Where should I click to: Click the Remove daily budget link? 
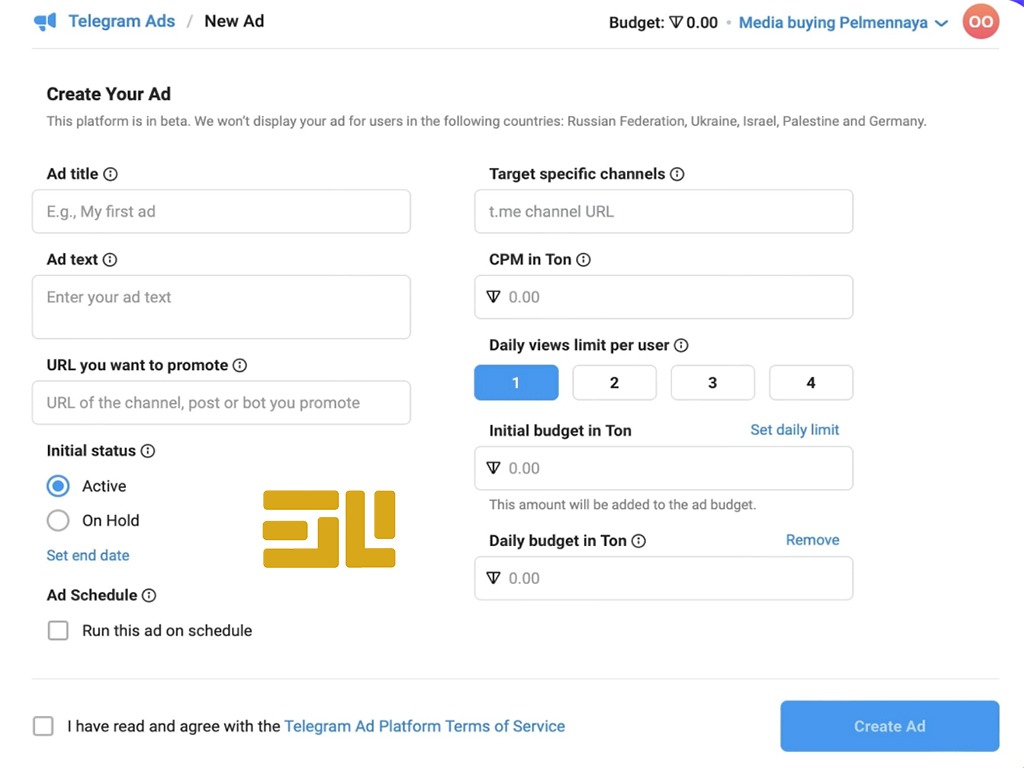point(812,540)
